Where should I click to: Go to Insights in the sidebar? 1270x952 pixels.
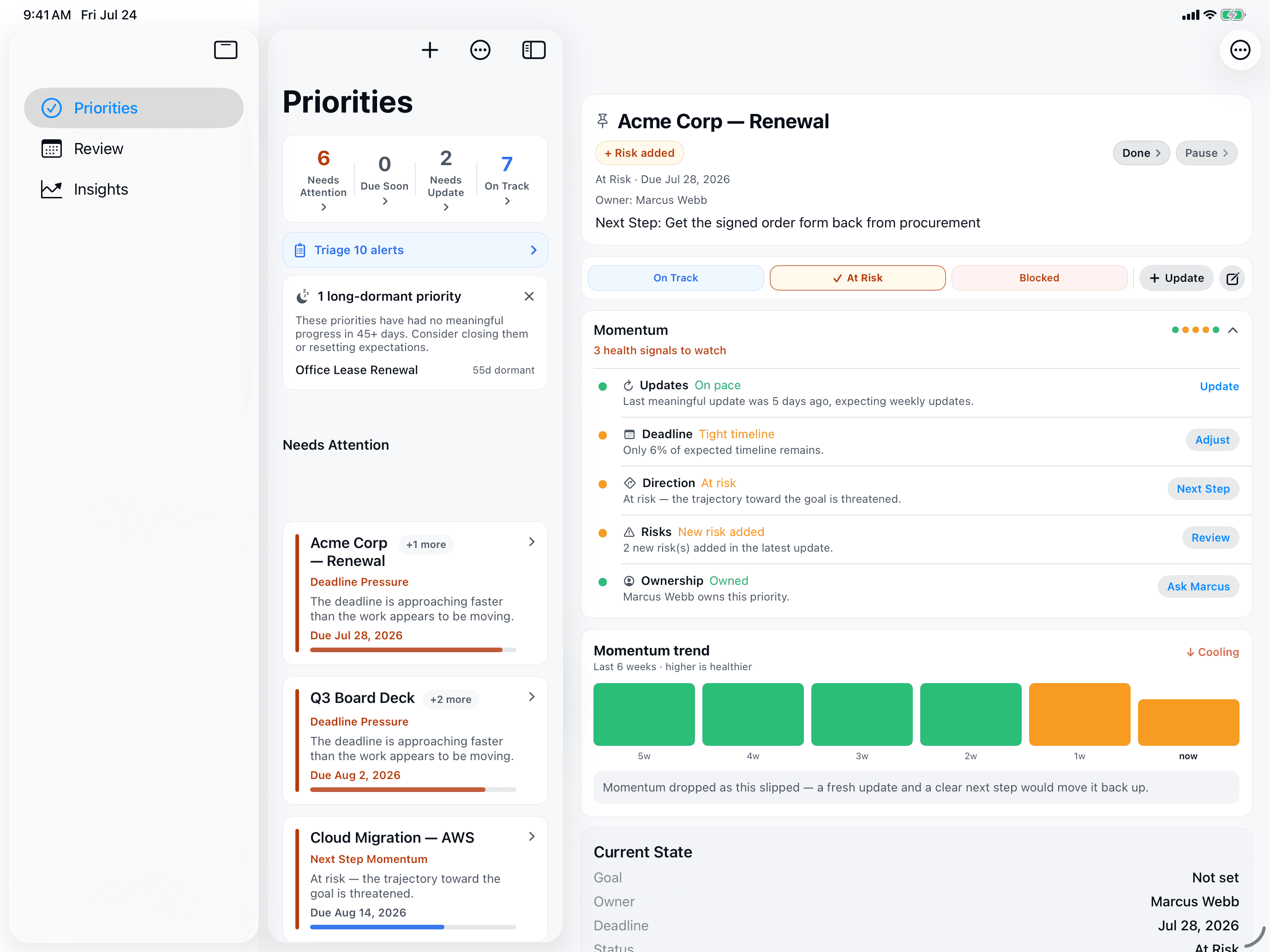coord(134,190)
